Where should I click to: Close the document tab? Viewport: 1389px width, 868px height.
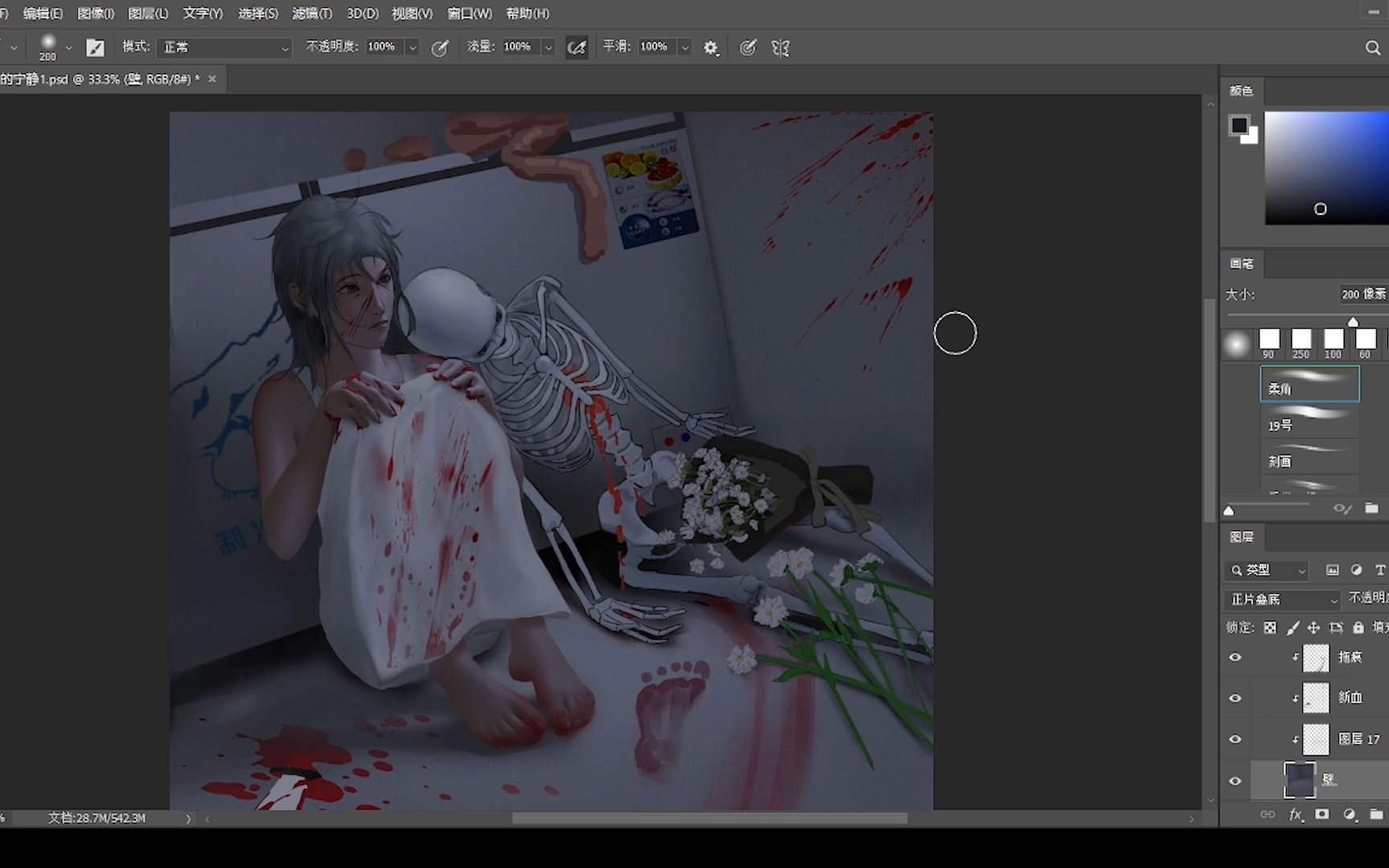tap(212, 79)
